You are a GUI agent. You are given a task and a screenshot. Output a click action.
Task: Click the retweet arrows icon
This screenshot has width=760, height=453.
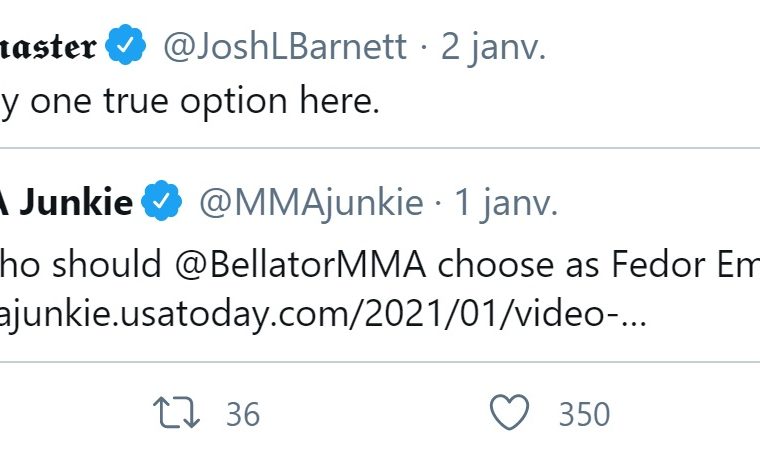coord(176,413)
